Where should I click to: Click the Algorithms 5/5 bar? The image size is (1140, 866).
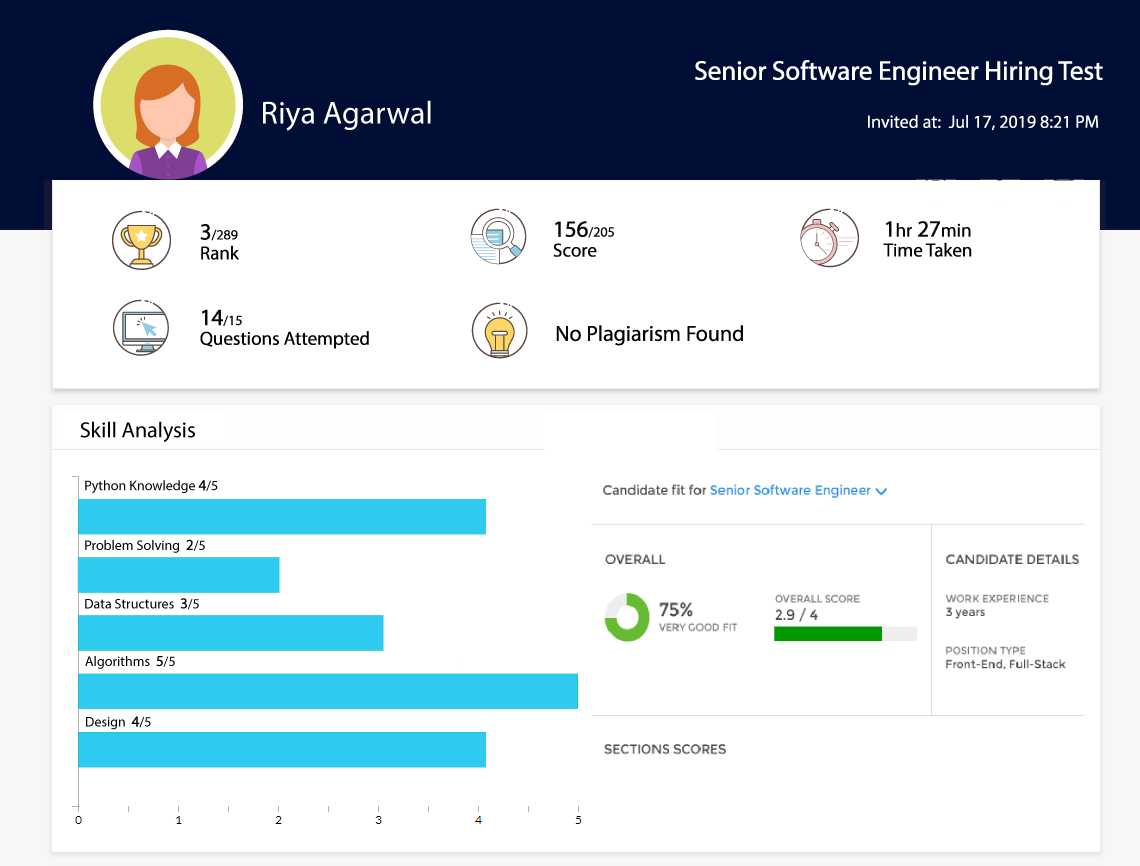(328, 691)
